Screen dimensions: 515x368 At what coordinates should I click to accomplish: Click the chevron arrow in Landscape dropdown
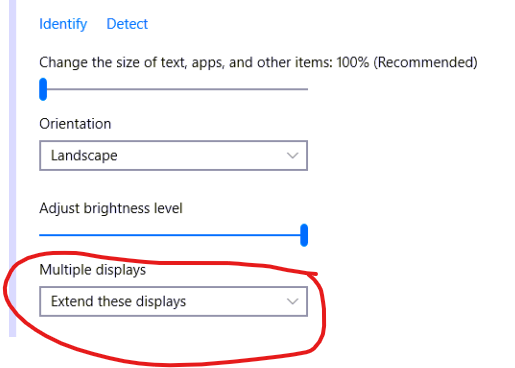[x=292, y=156]
